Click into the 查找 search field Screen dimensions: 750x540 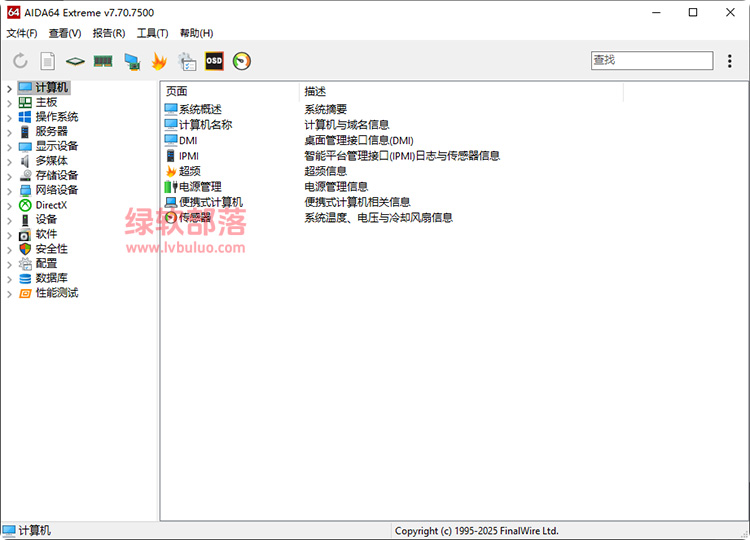[x=652, y=60]
